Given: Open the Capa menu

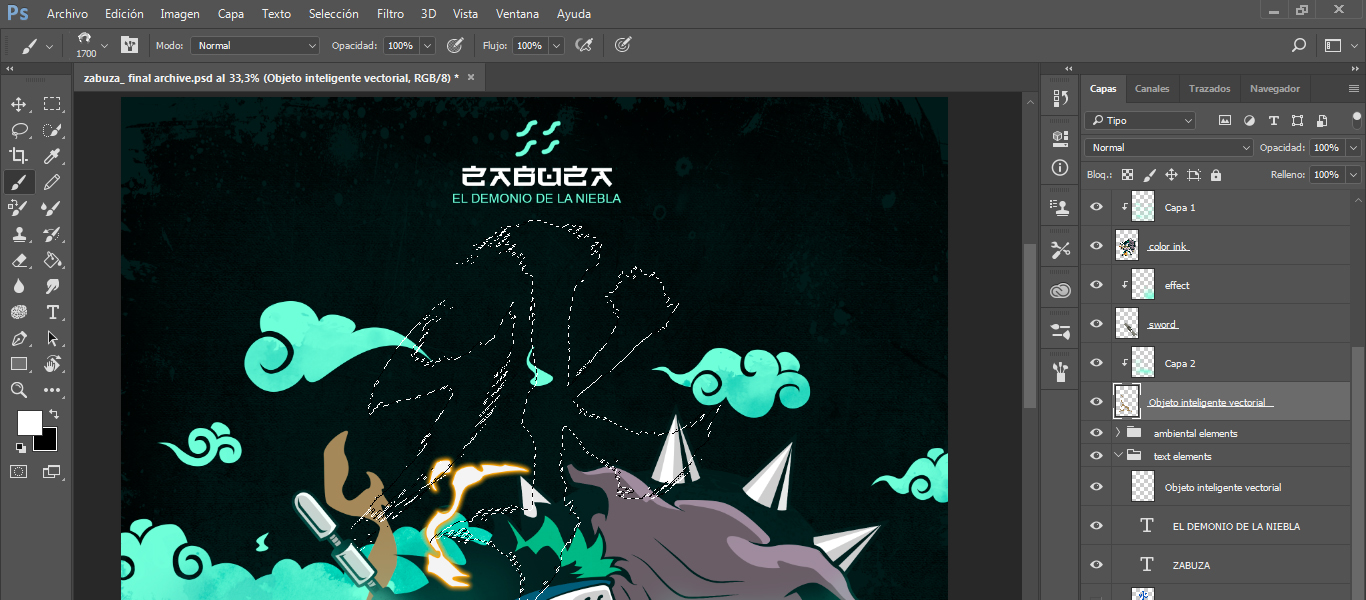Looking at the screenshot, I should coord(231,14).
